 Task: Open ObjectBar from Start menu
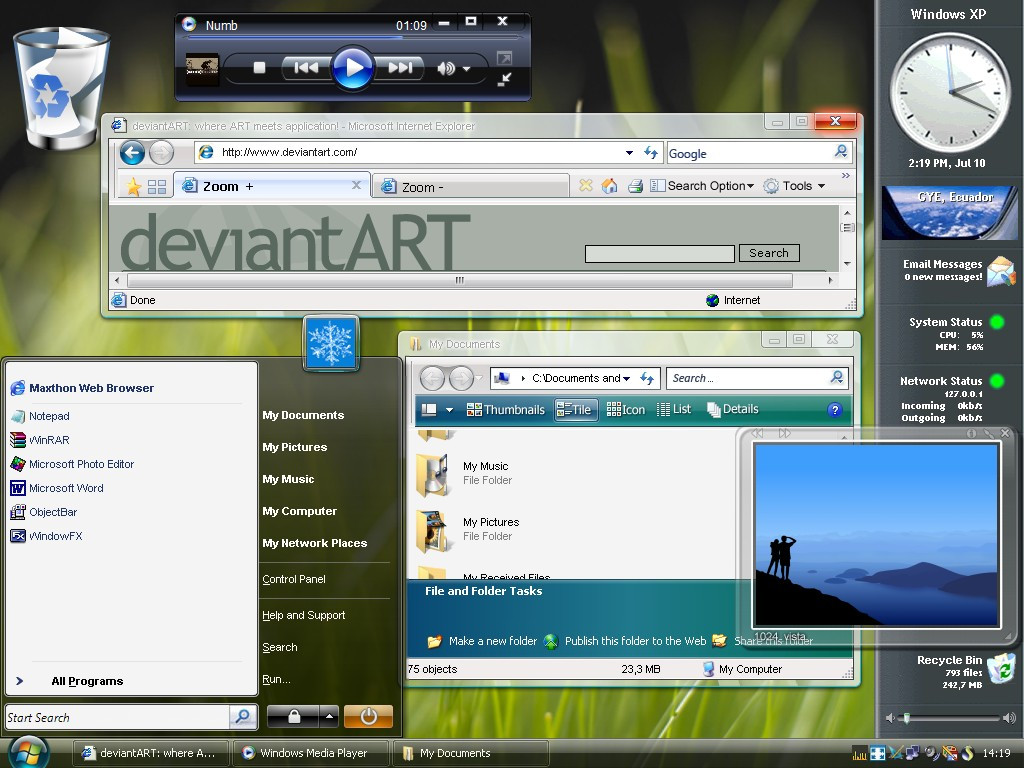click(x=44, y=512)
